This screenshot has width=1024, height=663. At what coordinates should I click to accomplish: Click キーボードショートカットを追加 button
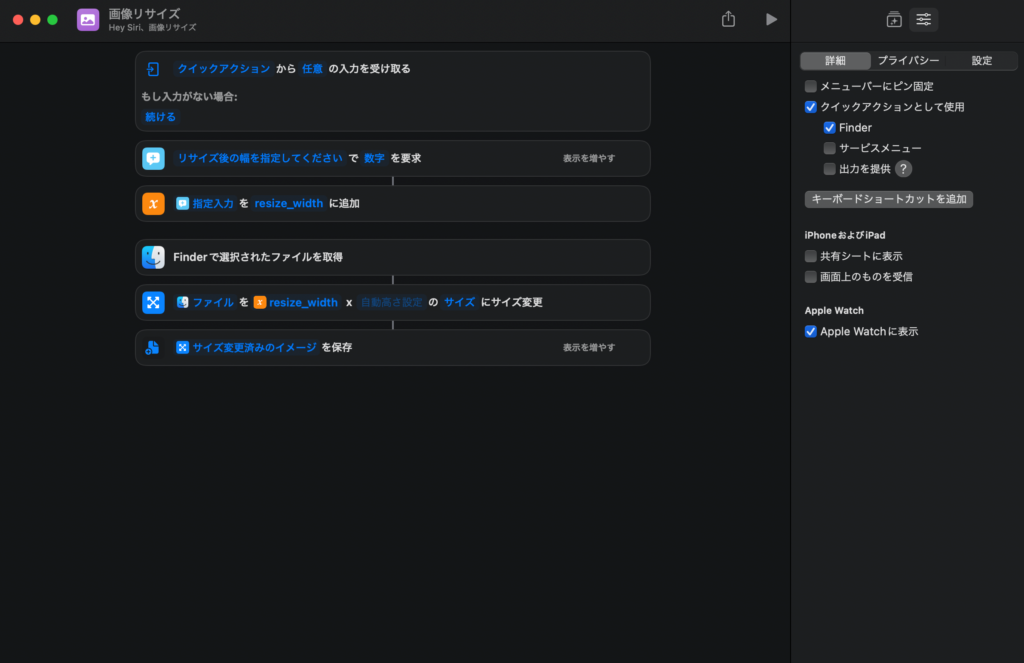click(x=889, y=199)
